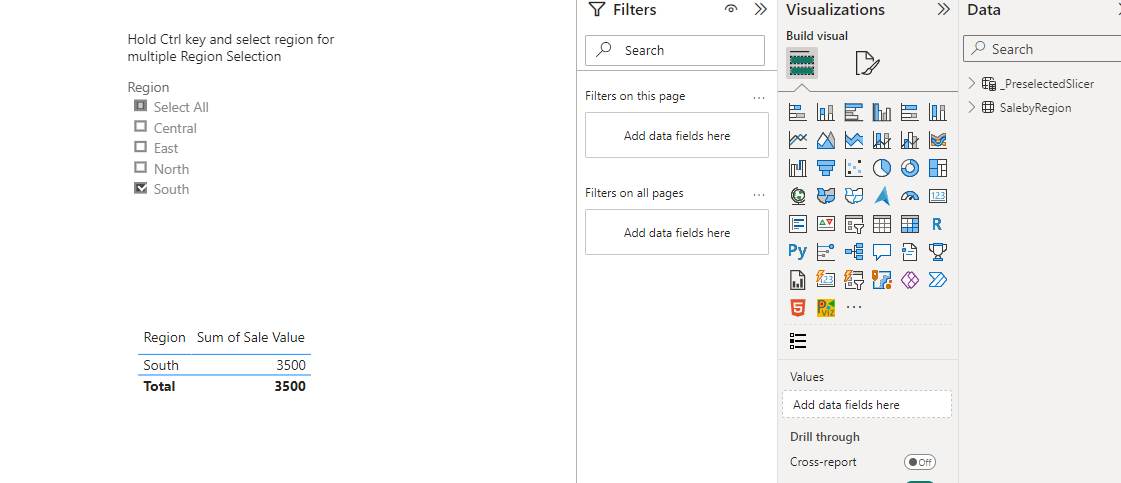1121x483 pixels.
Task: Select the Total row label
Action: [159, 387]
